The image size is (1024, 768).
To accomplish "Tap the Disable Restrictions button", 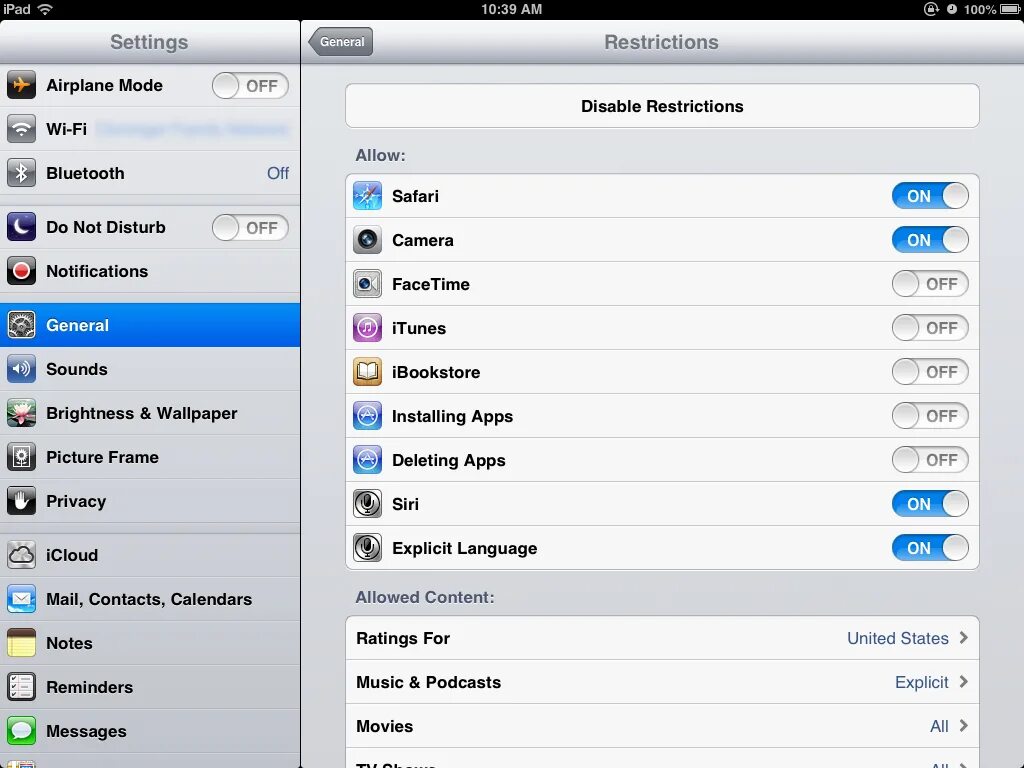I will [x=662, y=106].
